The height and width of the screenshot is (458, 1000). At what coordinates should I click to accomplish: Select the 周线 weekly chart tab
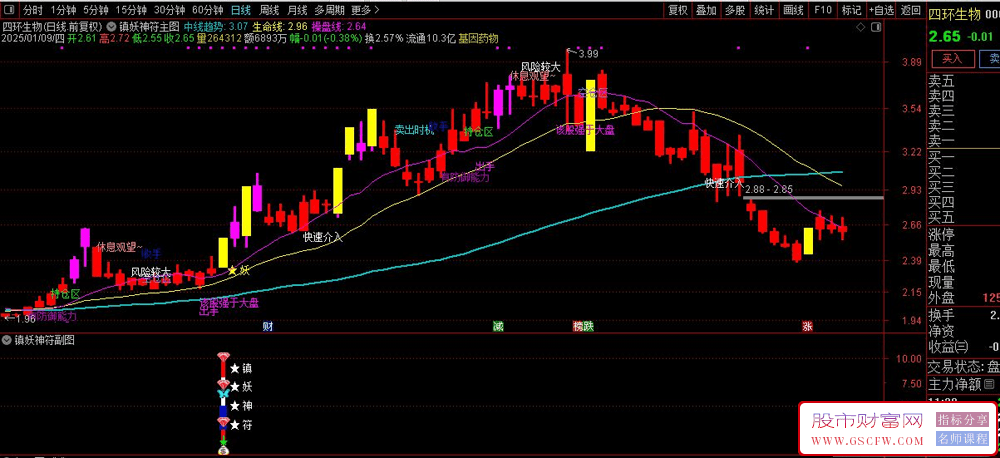(x=269, y=10)
